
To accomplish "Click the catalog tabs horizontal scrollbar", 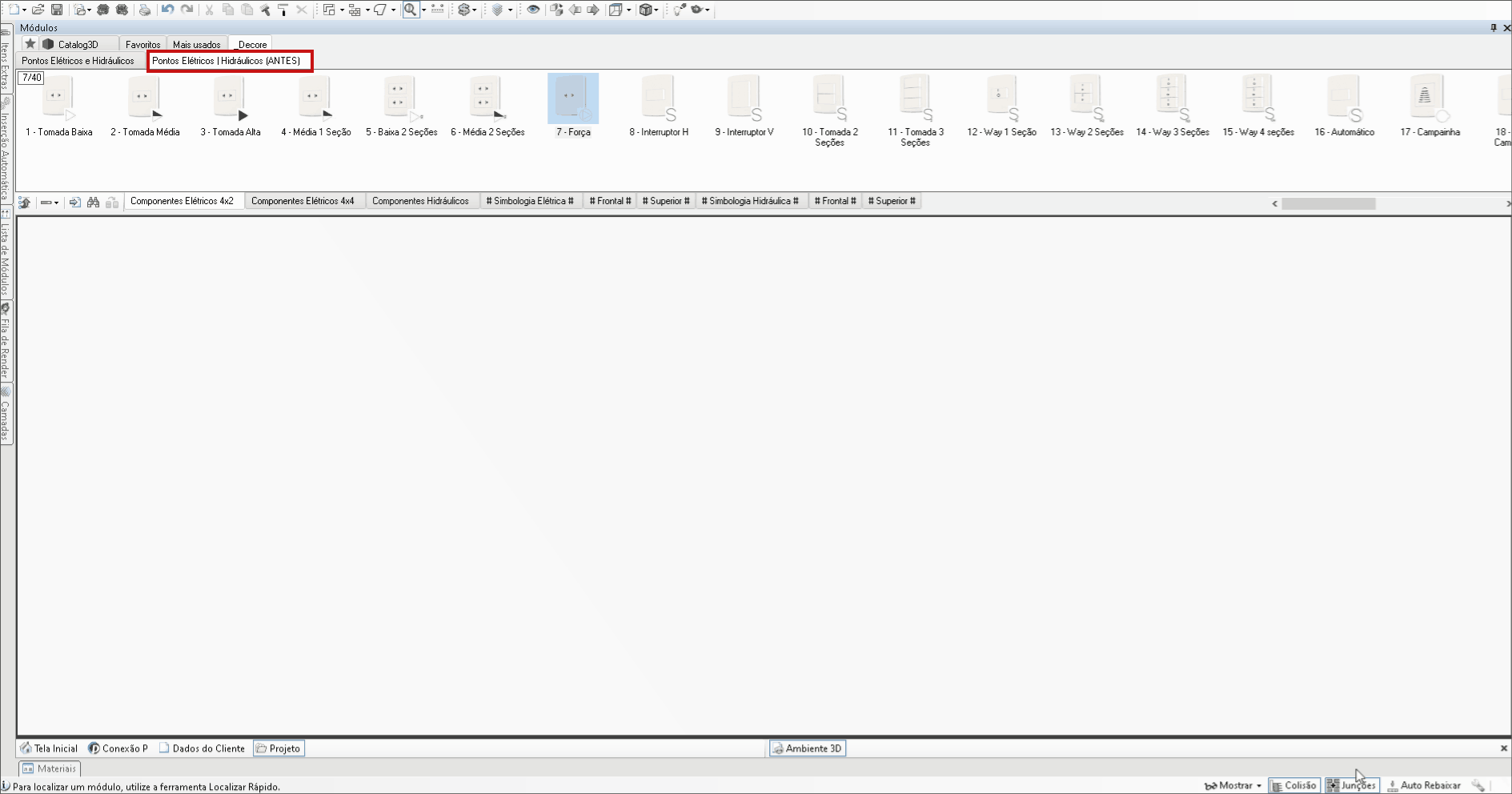I will (x=1329, y=203).
